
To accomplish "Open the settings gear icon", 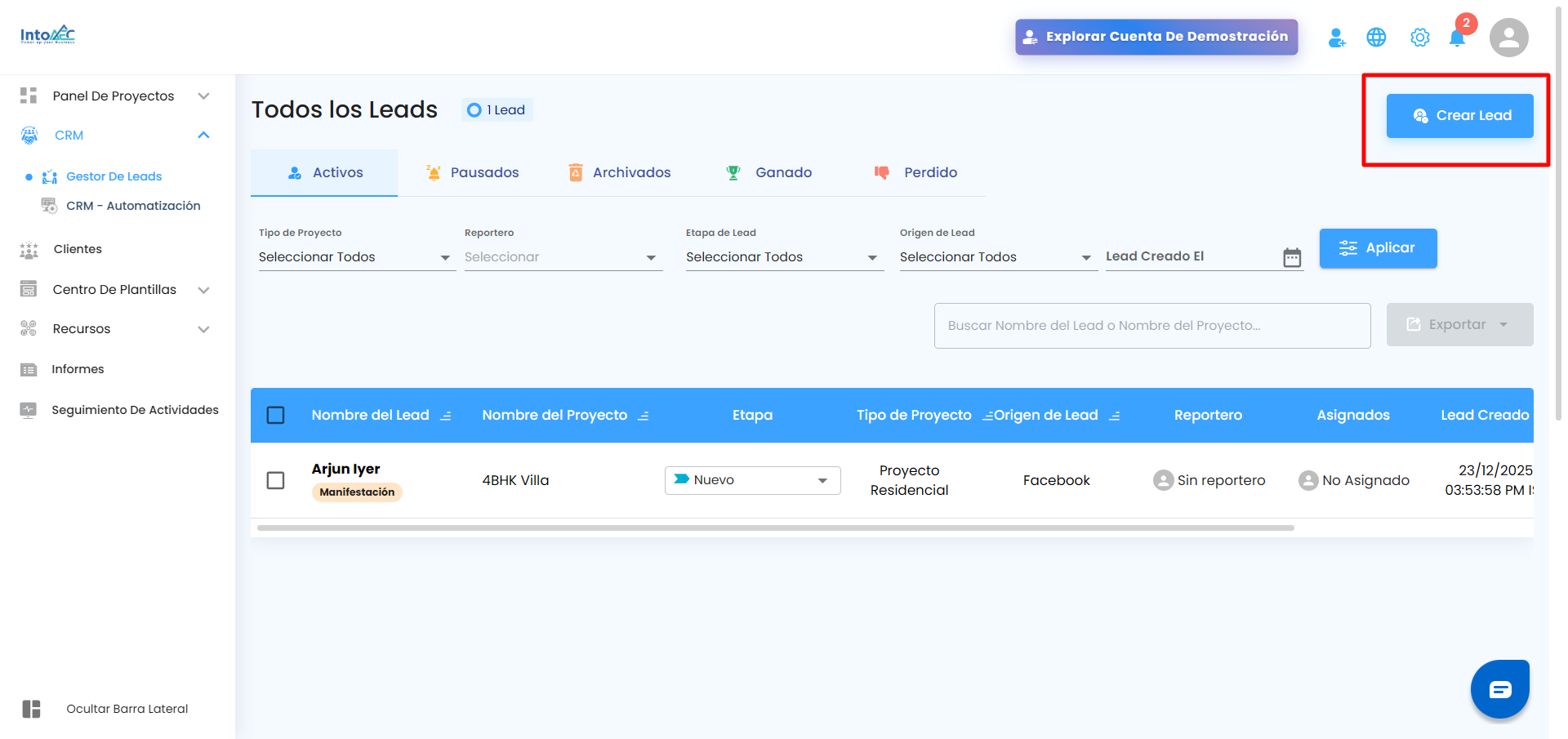I will (1420, 38).
